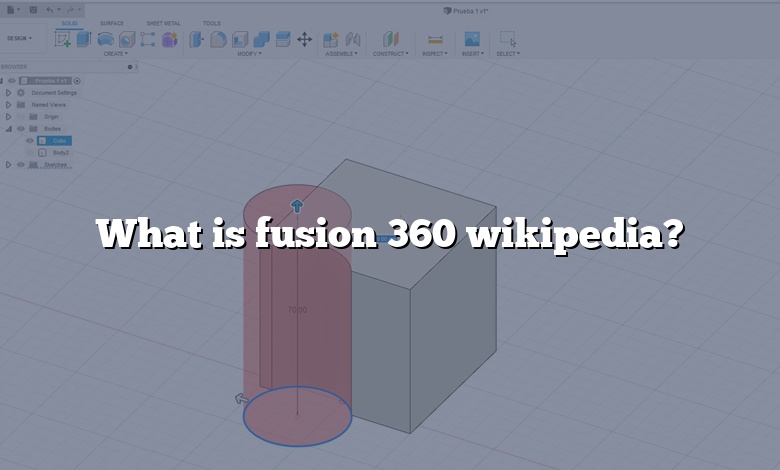Image resolution: width=780 pixels, height=470 pixels.
Task: Collapse the Browser panel using its side handle
Action: pos(137,67)
